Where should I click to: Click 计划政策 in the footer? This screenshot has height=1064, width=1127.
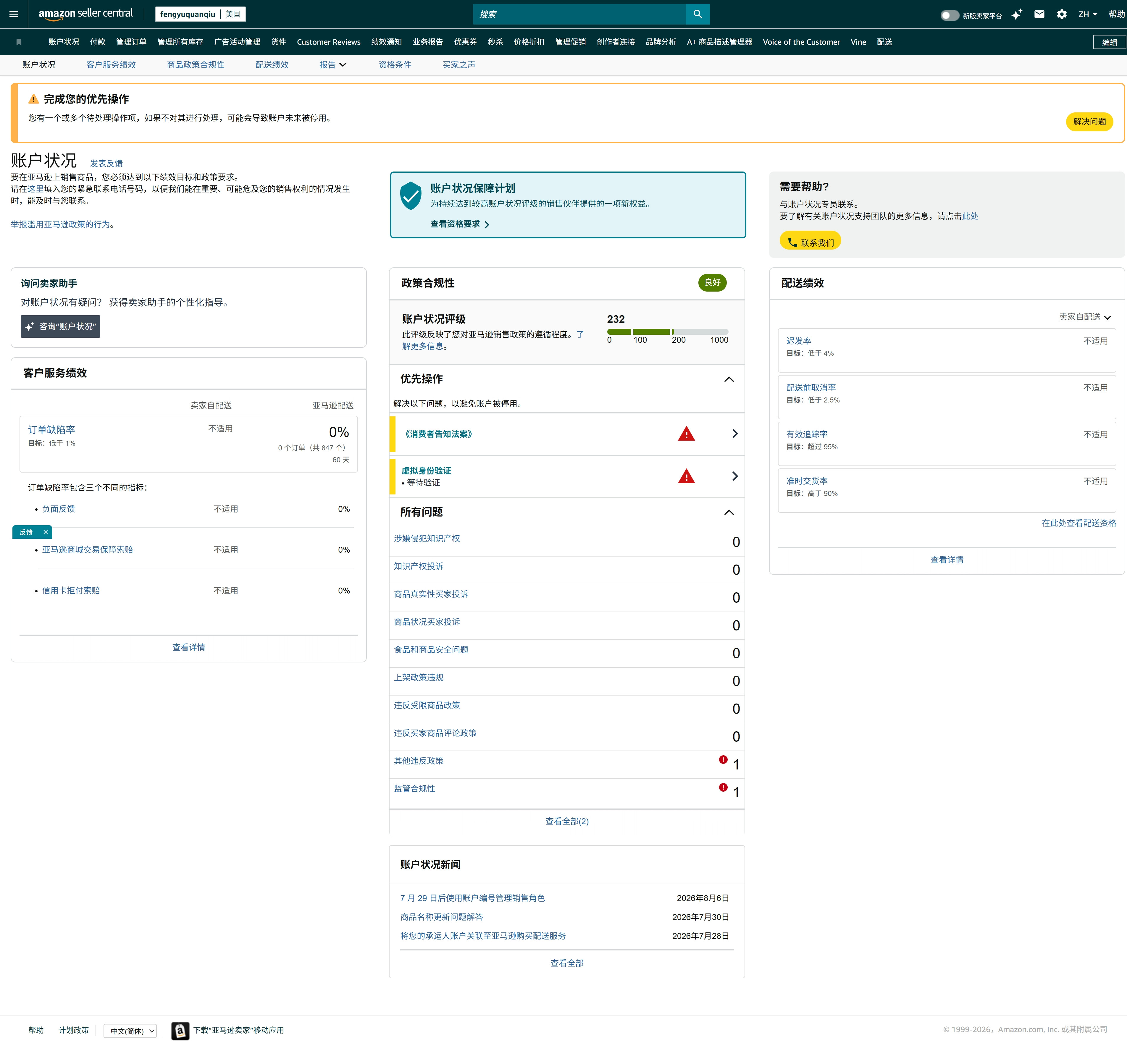coord(74,1031)
